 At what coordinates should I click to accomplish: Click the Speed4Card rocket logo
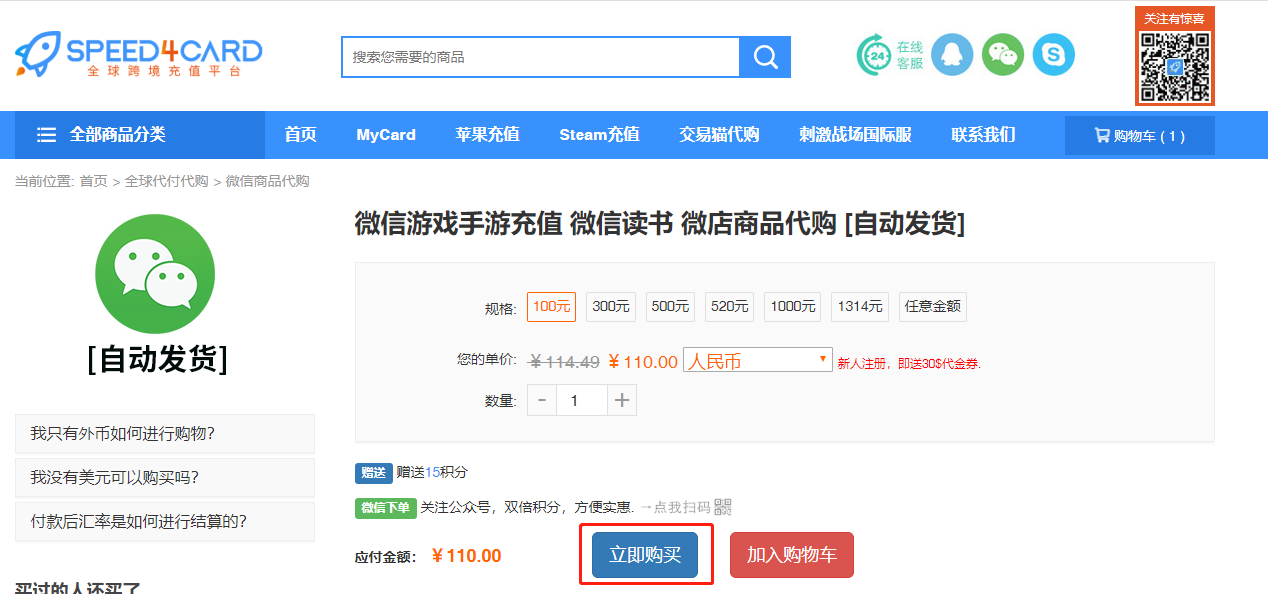tap(138, 56)
